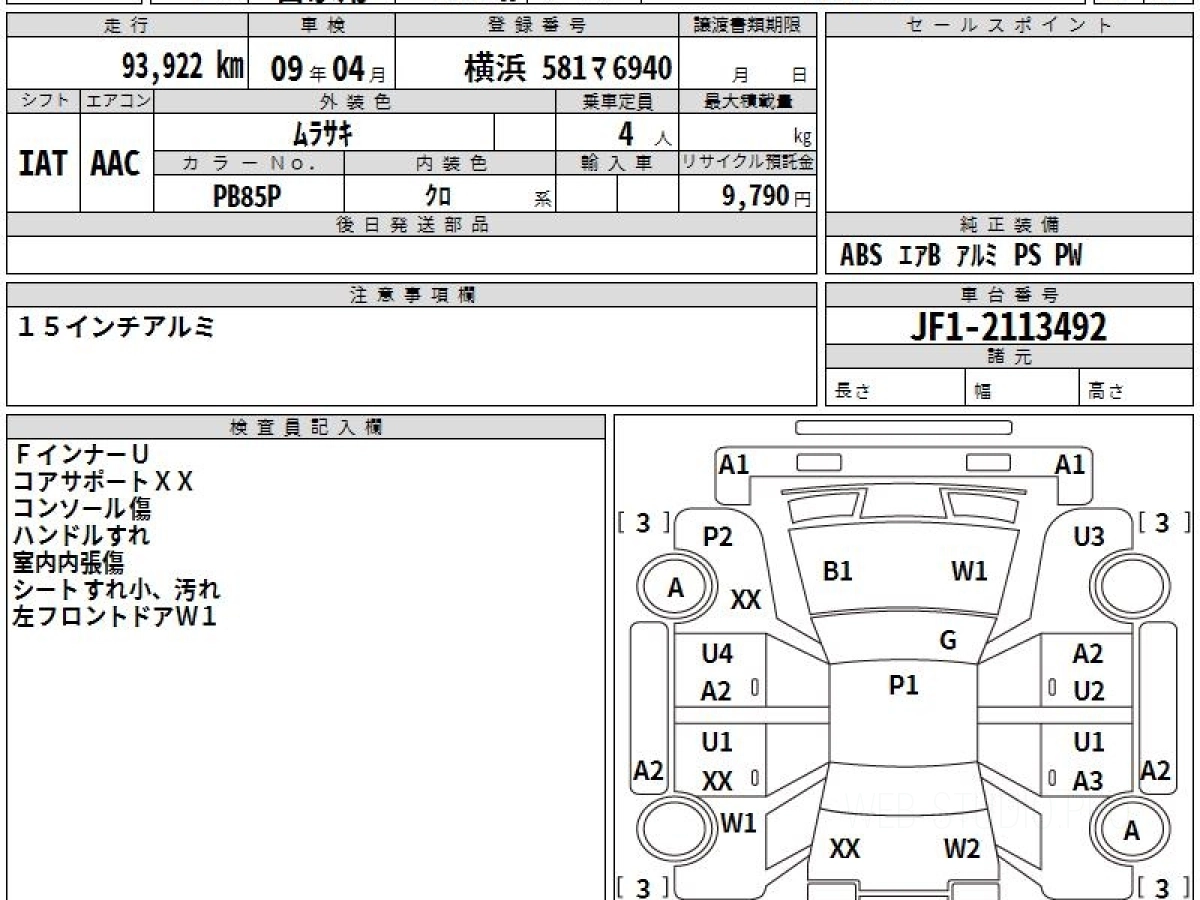Click the 純正装備 header

pyautogui.click(x=1010, y=225)
